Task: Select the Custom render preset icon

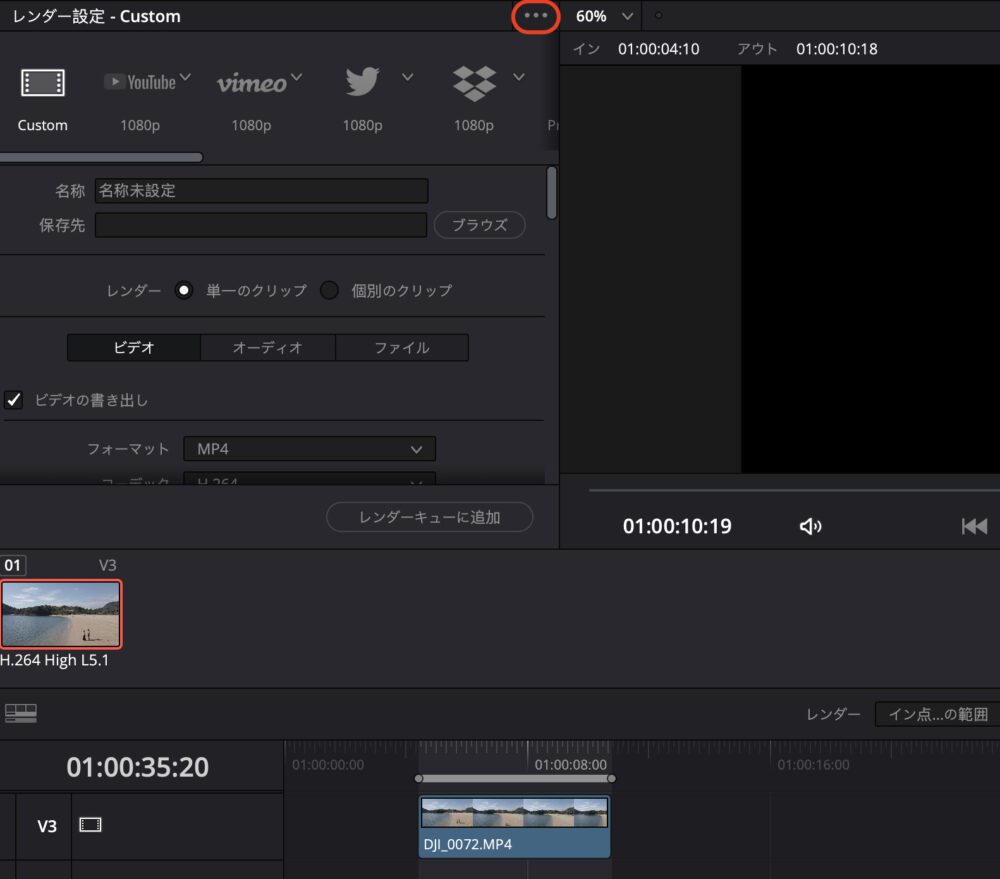Action: (43, 83)
